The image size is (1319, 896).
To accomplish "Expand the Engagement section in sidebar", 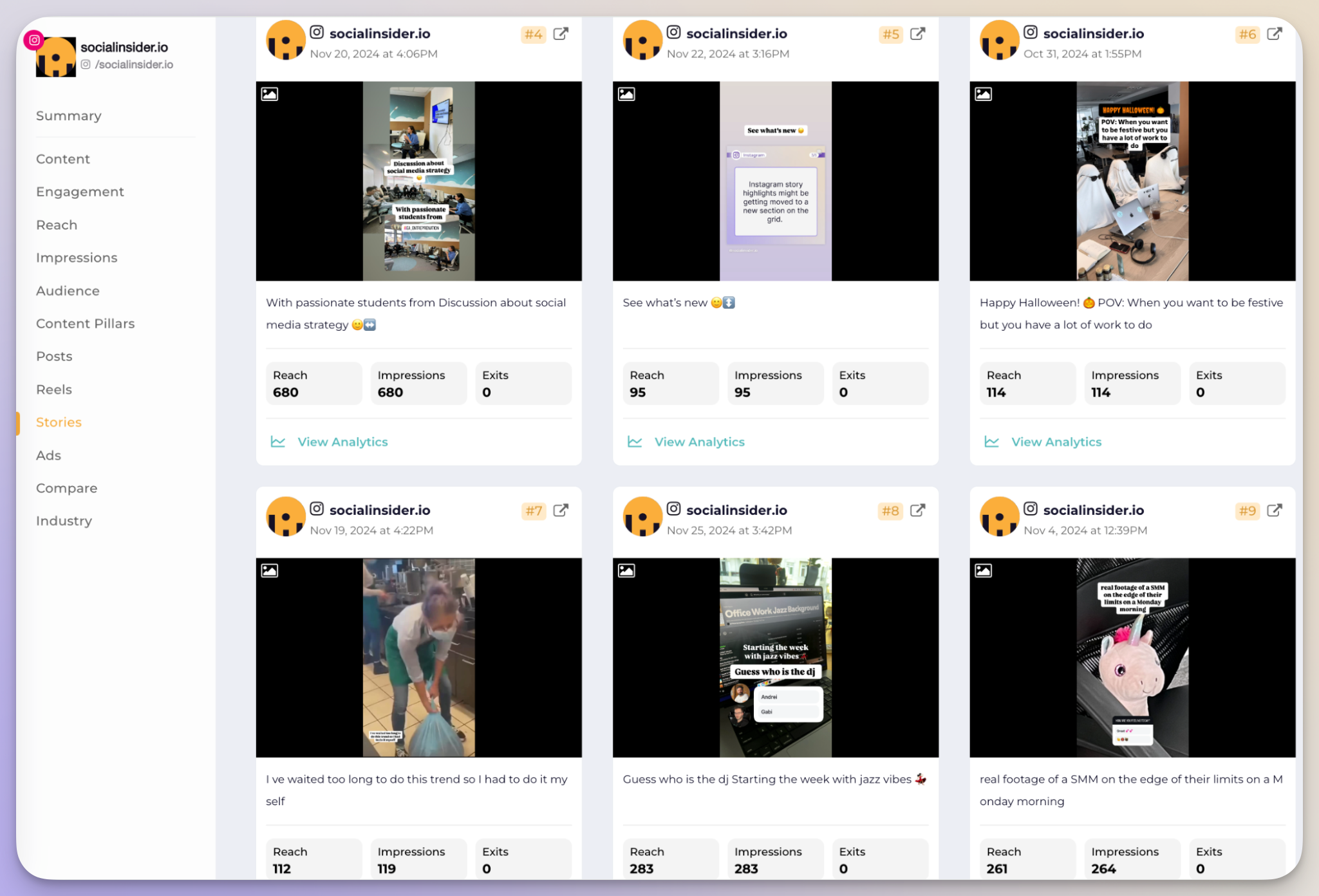I will tap(80, 191).
